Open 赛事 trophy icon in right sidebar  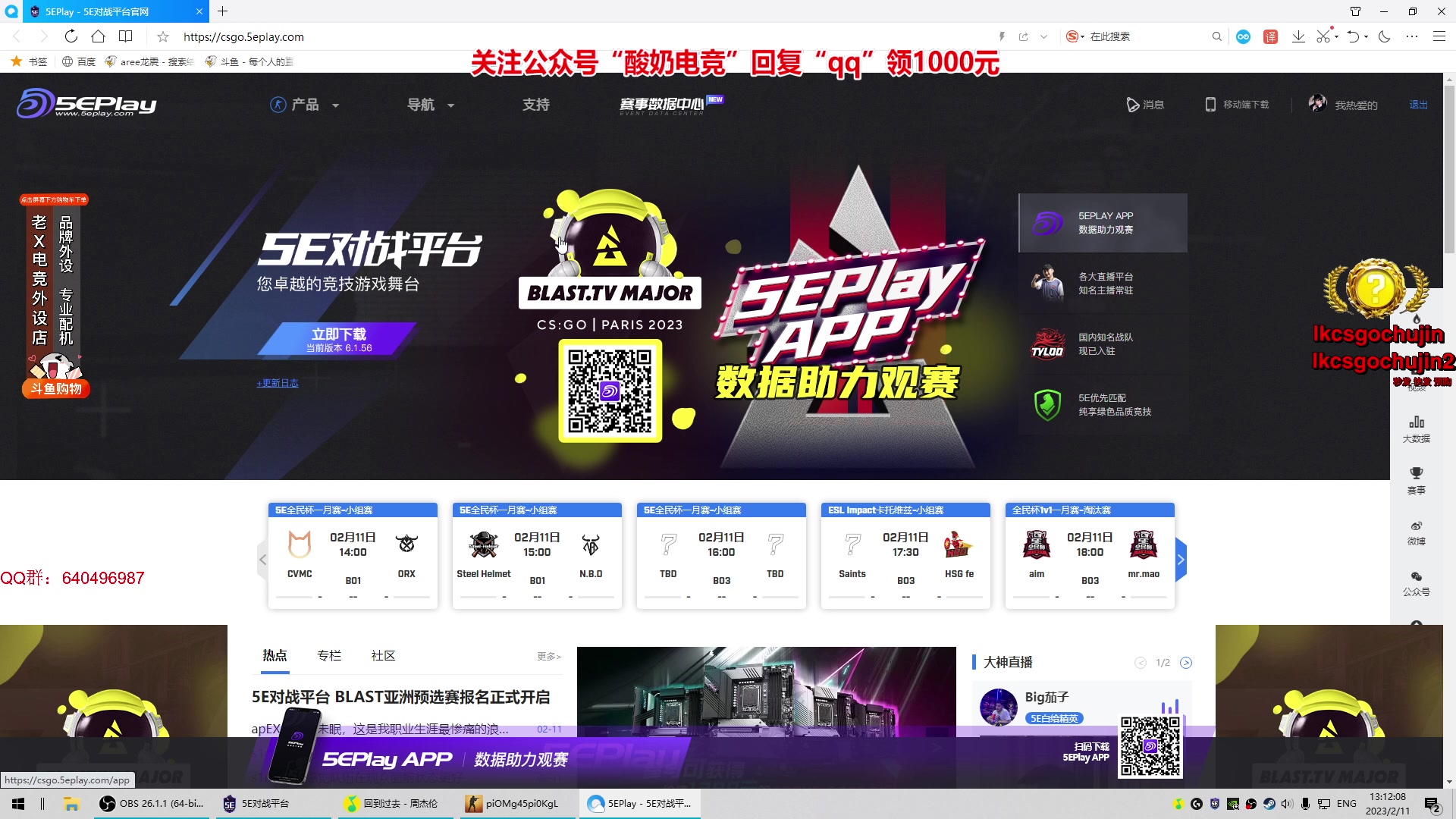coord(1417,481)
